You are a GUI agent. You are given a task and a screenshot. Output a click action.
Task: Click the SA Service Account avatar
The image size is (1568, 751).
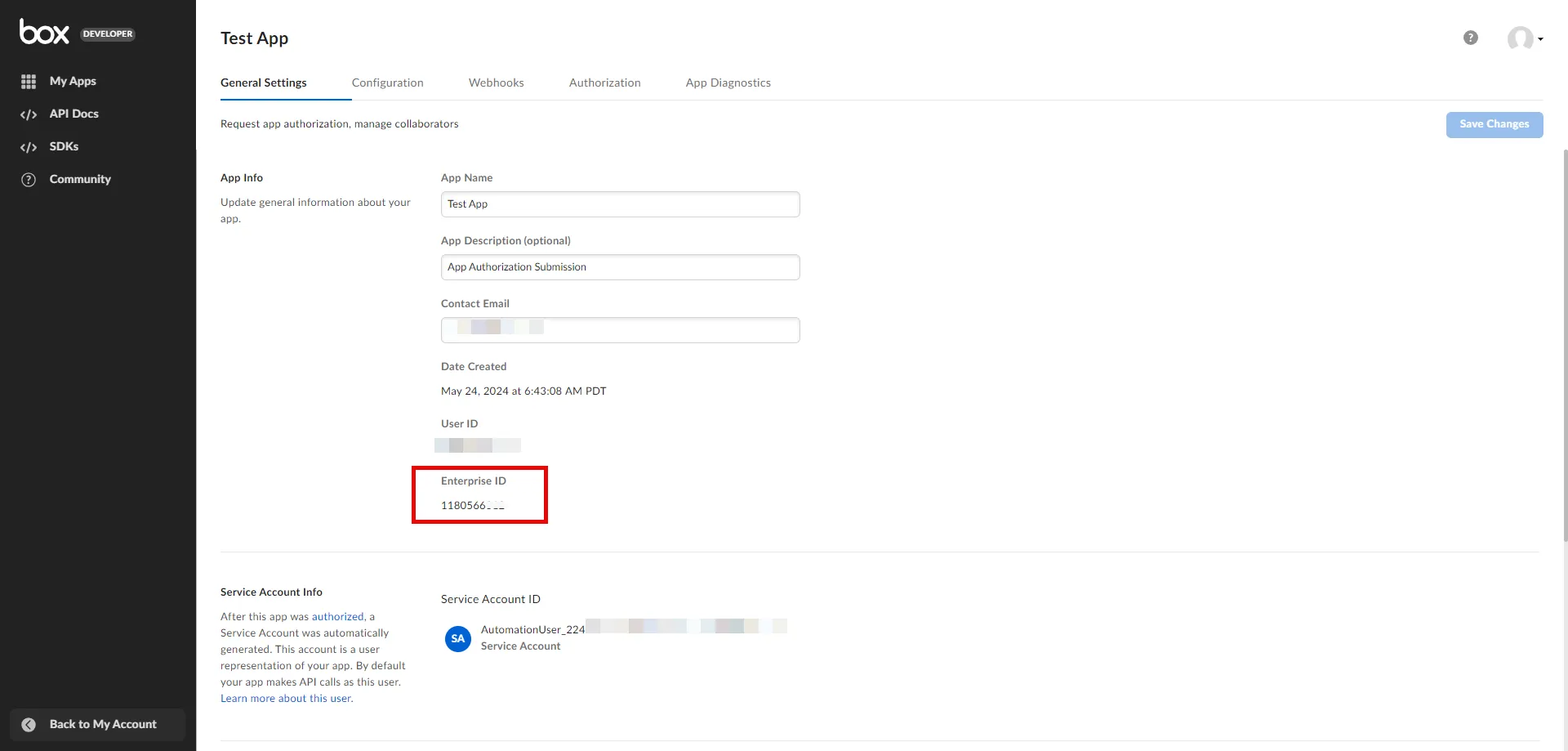coord(457,638)
